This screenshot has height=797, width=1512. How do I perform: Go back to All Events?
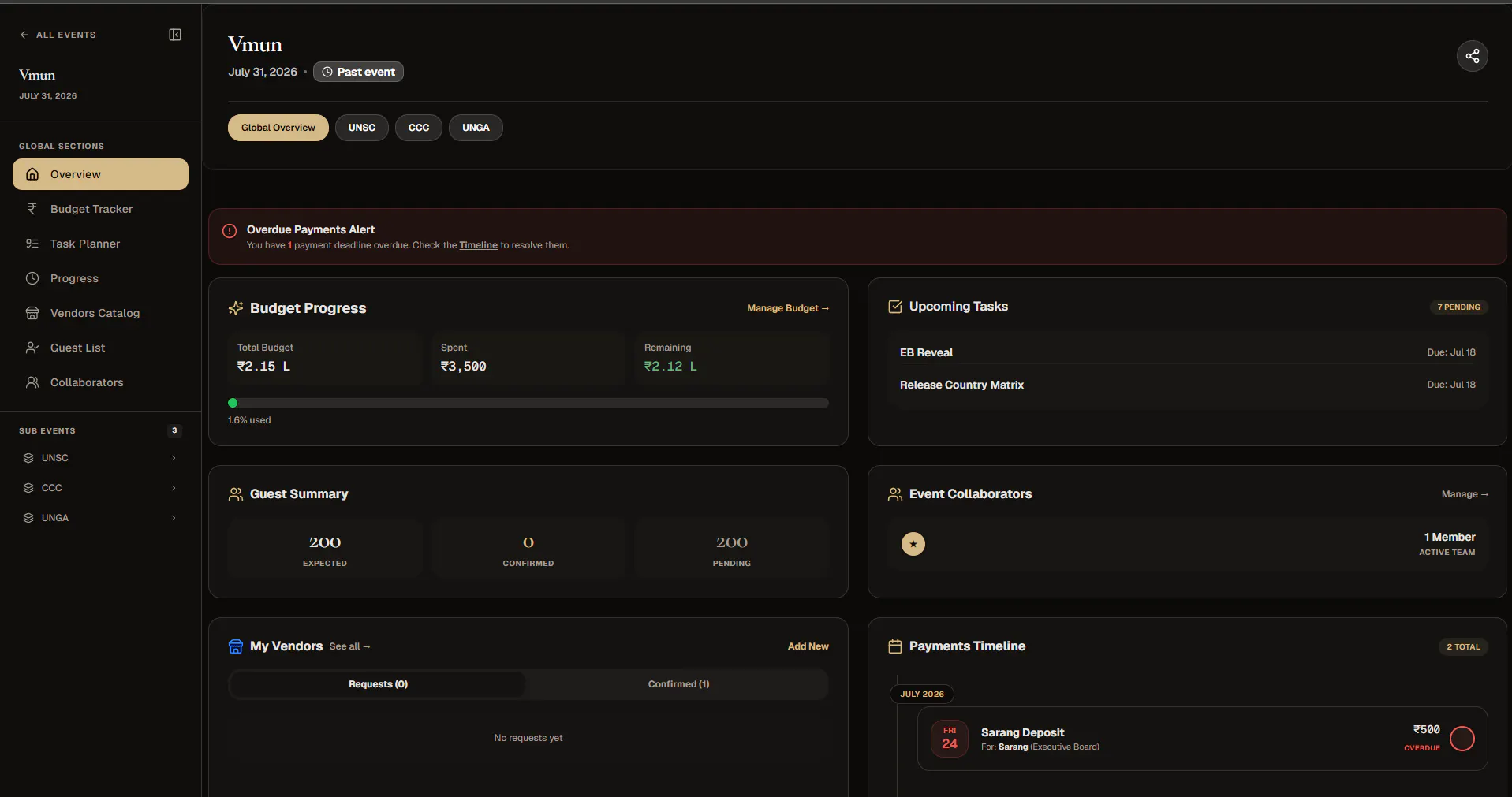(x=58, y=35)
